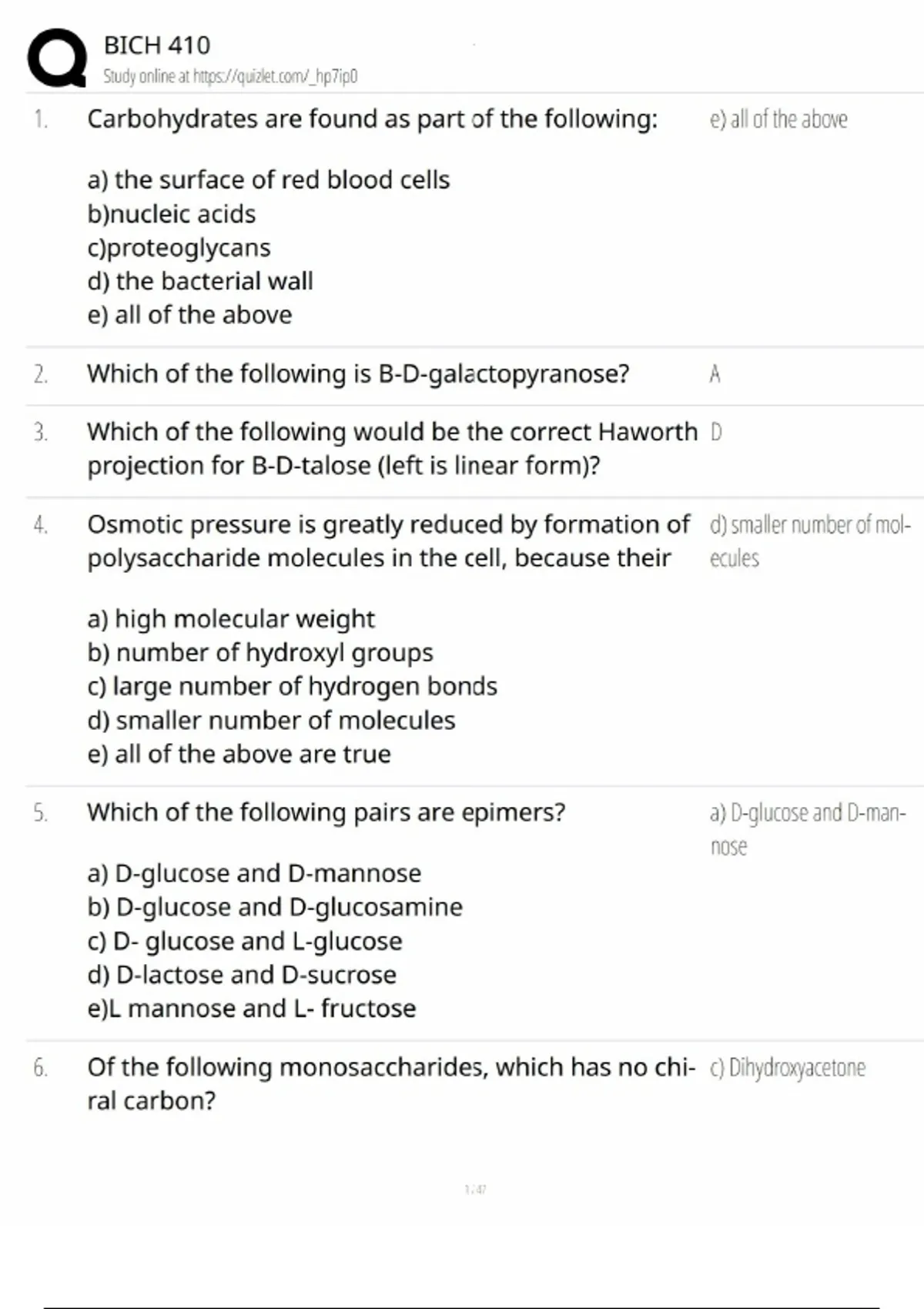Screen dimensions: 924x1309
Task: Open the quizlet.com study link
Action: coord(230,76)
